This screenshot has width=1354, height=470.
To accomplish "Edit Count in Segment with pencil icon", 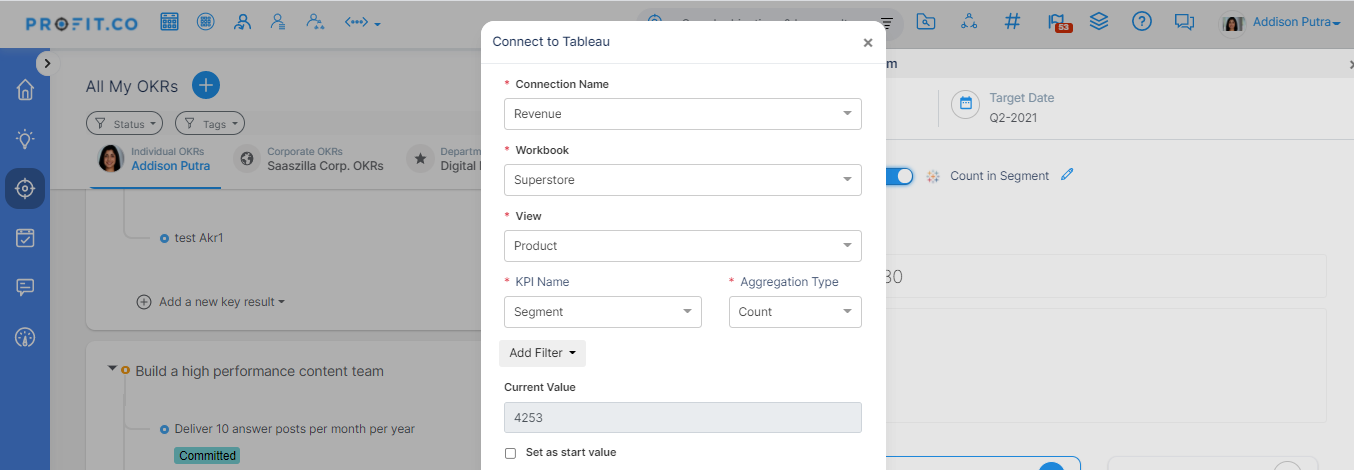I will [1067, 175].
